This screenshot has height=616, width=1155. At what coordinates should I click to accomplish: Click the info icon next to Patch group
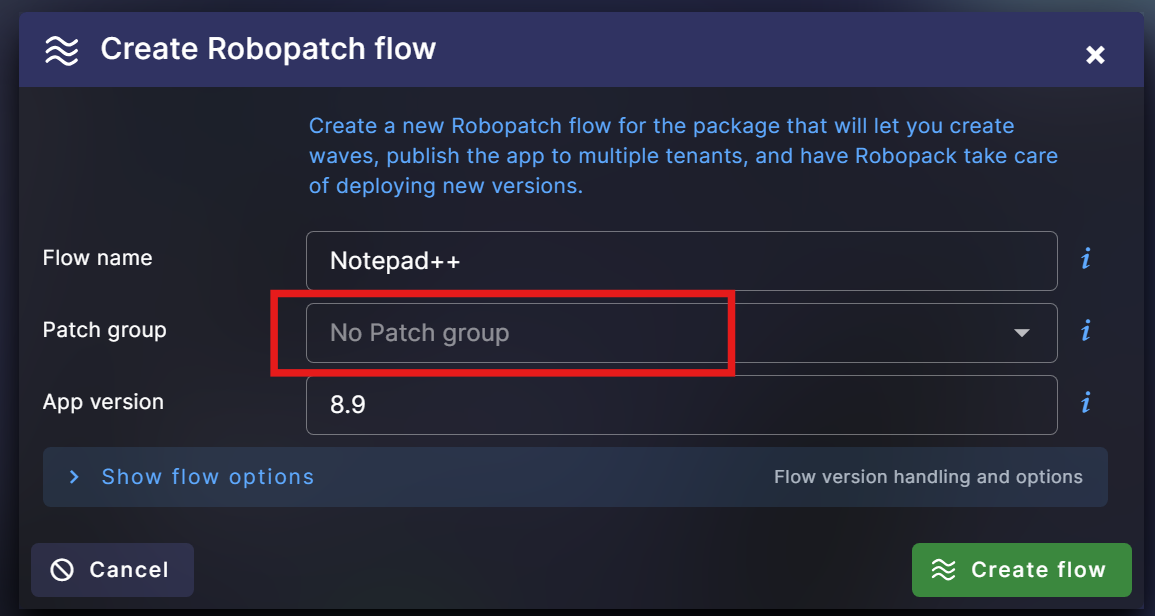tap(1084, 331)
